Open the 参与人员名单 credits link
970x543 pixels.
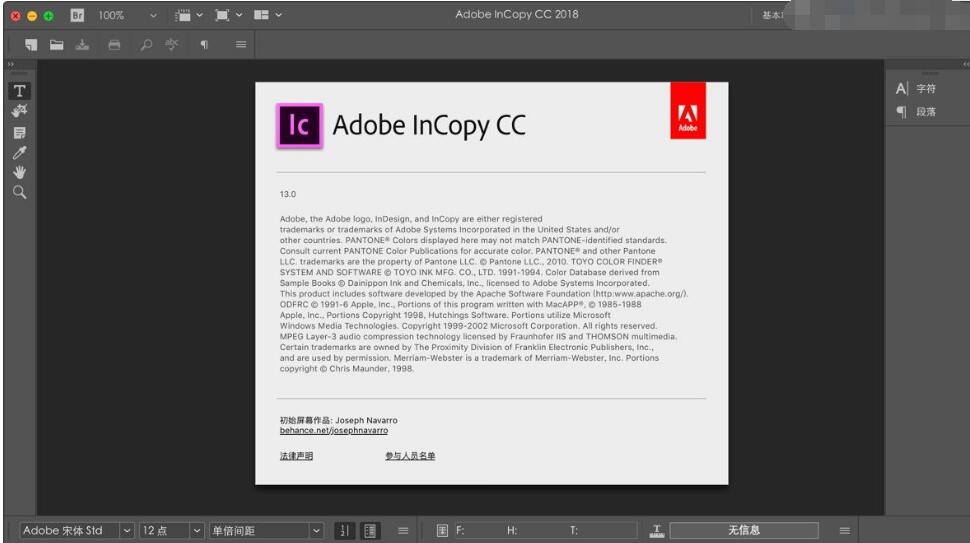[410, 456]
